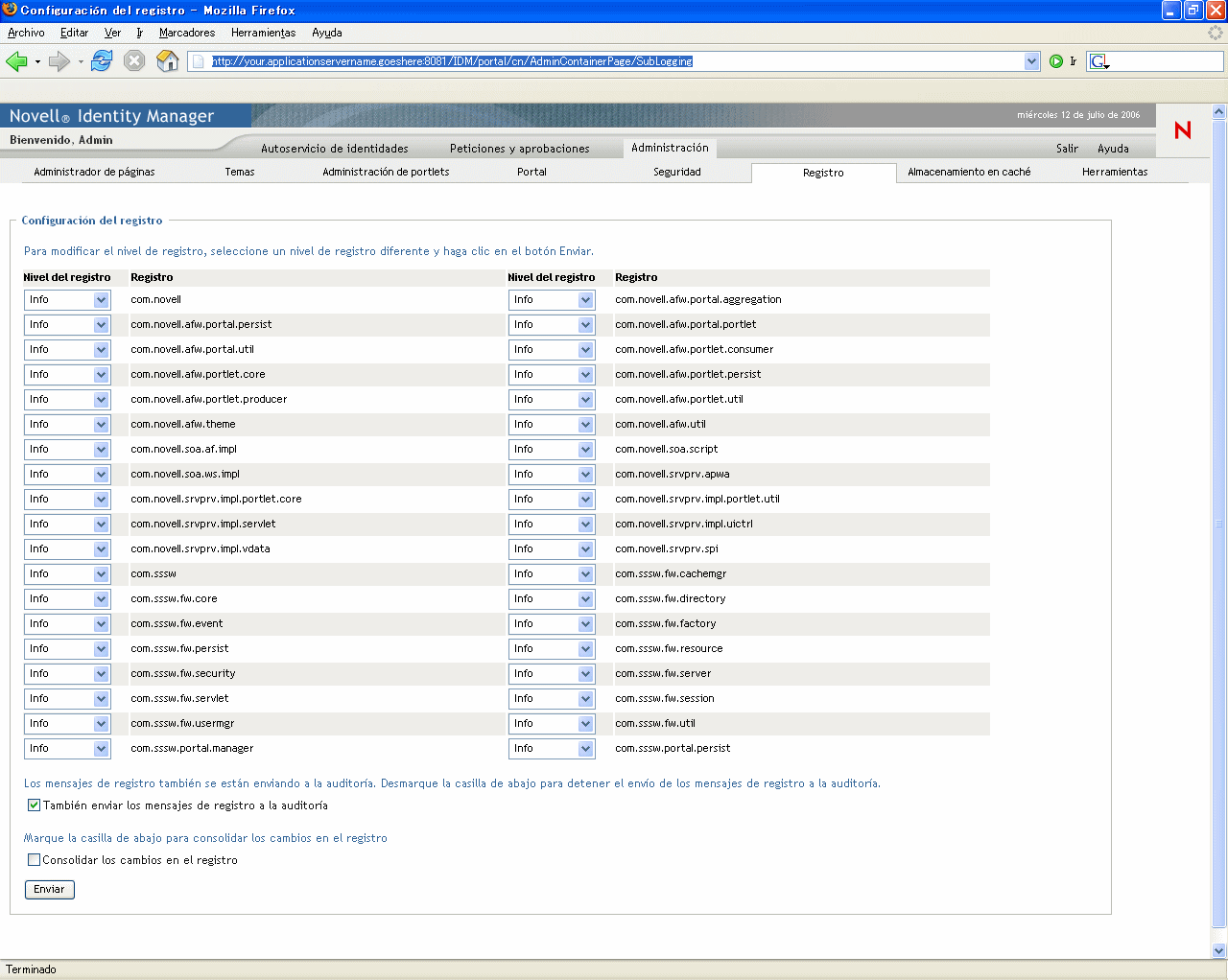Open the Forward history dropdown arrow

81,62
